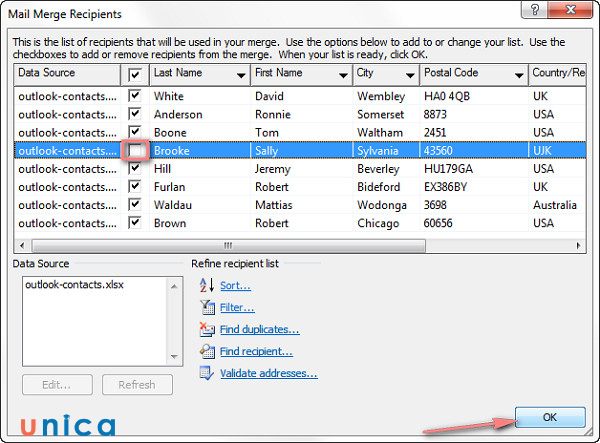Click the Edit button
This screenshot has width=600, height=443.
(57, 384)
